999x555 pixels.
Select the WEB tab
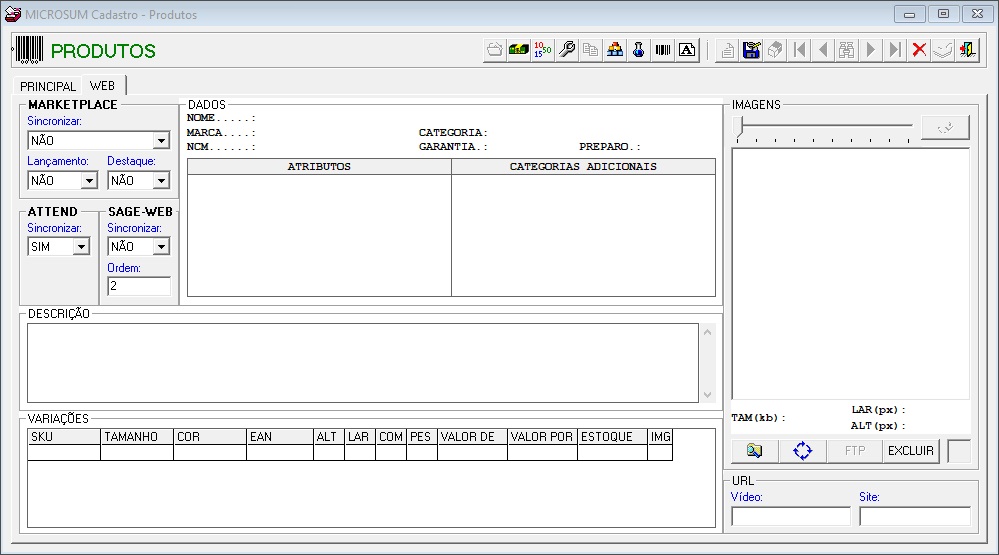point(102,86)
